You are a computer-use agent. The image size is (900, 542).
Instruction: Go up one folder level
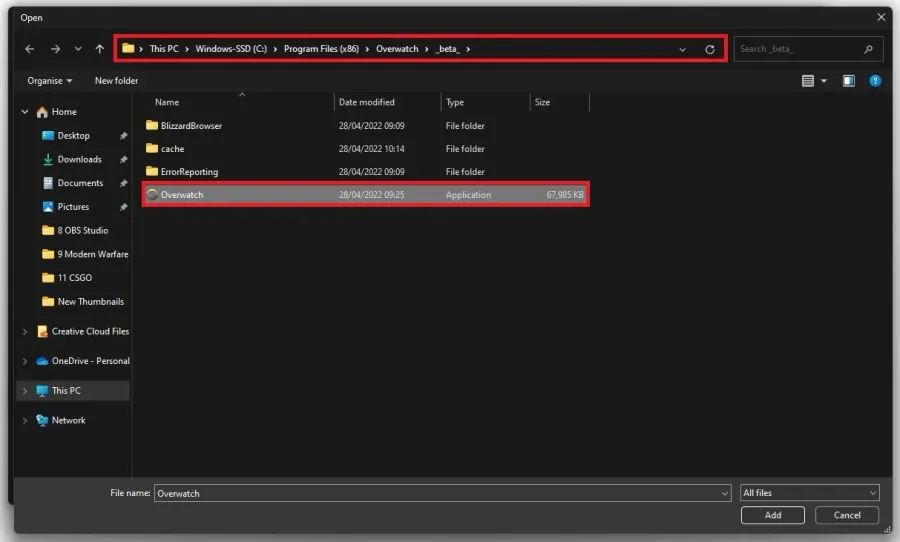(100, 49)
